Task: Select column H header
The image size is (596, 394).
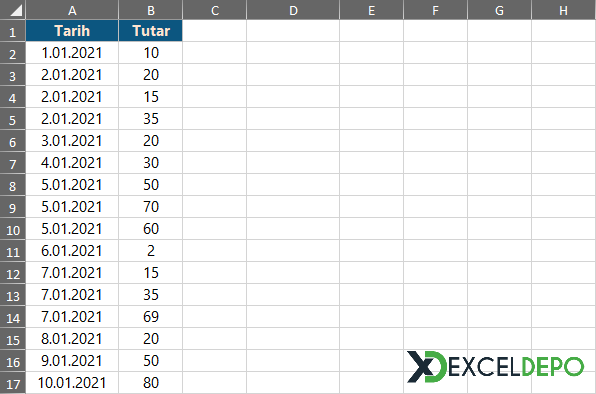Action: 563,9
